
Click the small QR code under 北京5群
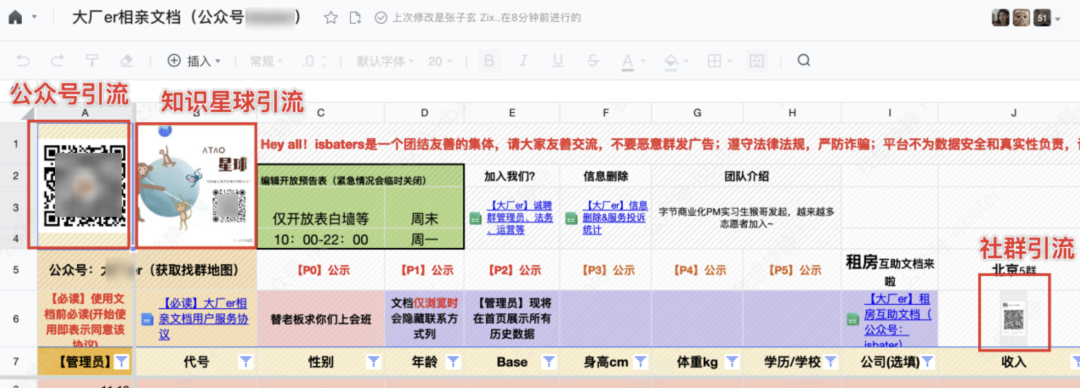coord(1013,318)
